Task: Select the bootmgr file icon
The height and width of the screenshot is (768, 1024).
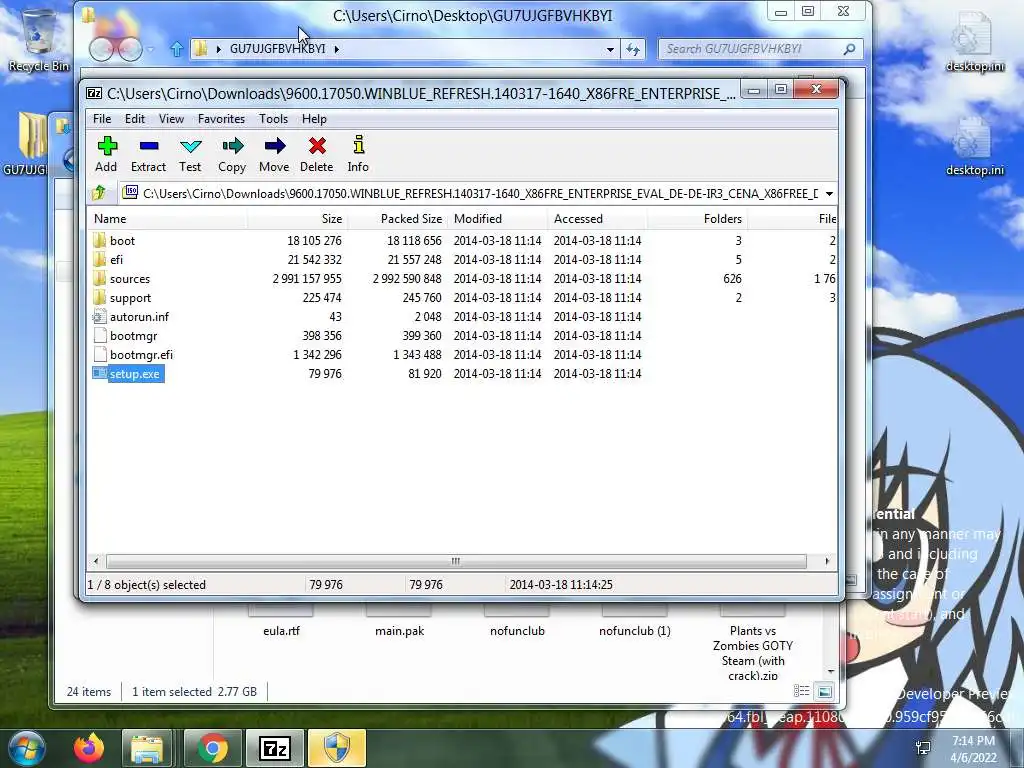Action: pos(99,336)
